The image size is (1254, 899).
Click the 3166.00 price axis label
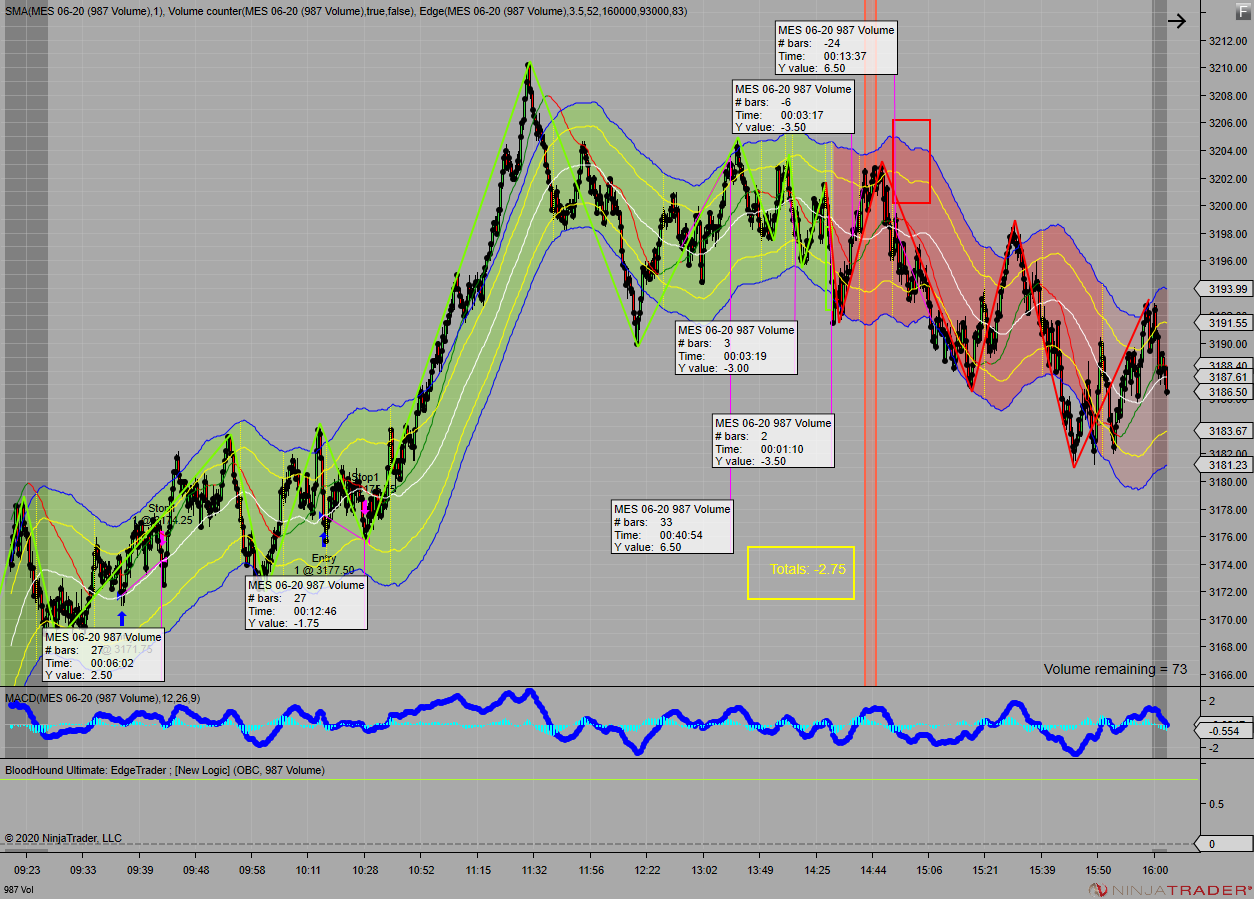point(1226,675)
